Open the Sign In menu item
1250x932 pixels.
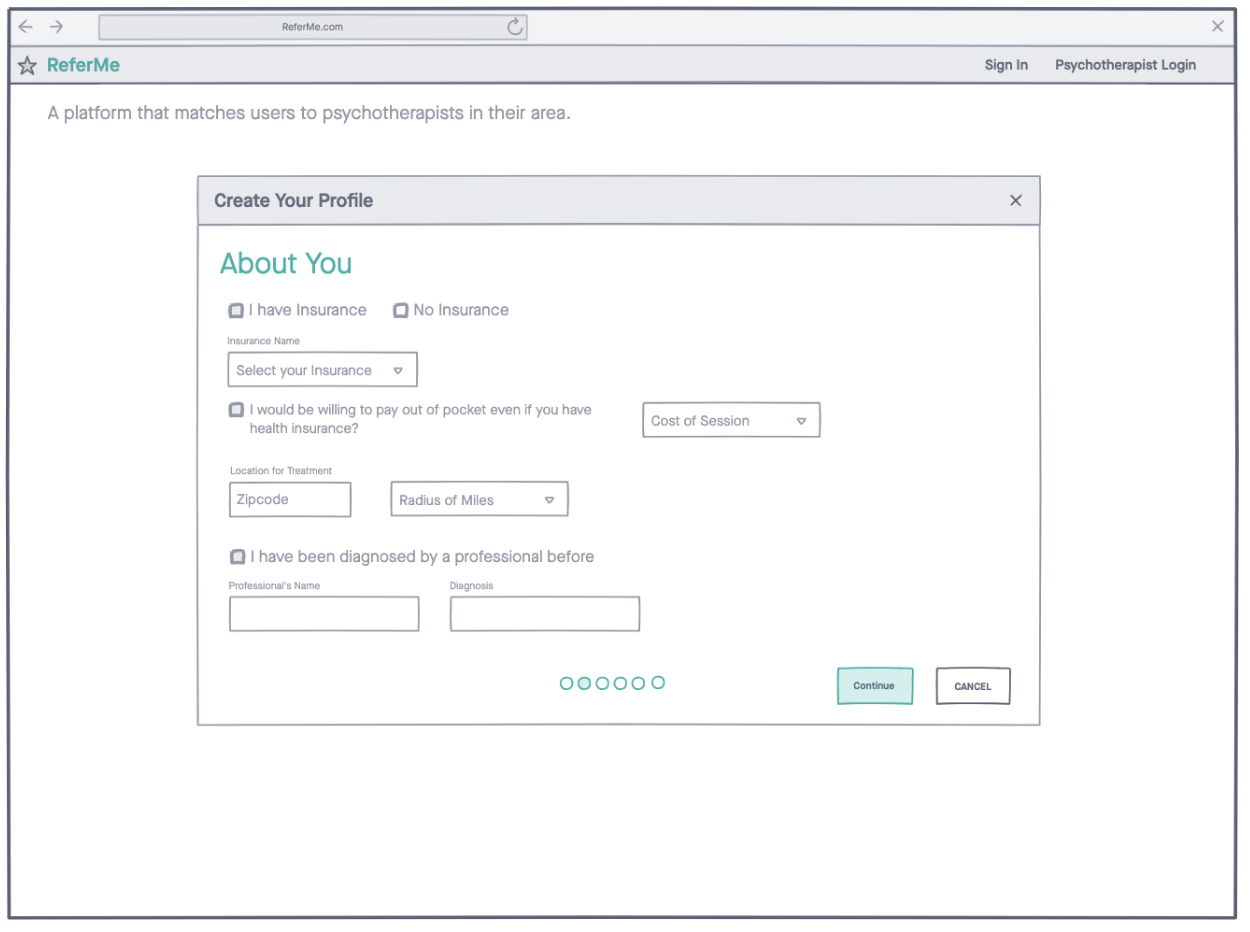click(x=1006, y=65)
